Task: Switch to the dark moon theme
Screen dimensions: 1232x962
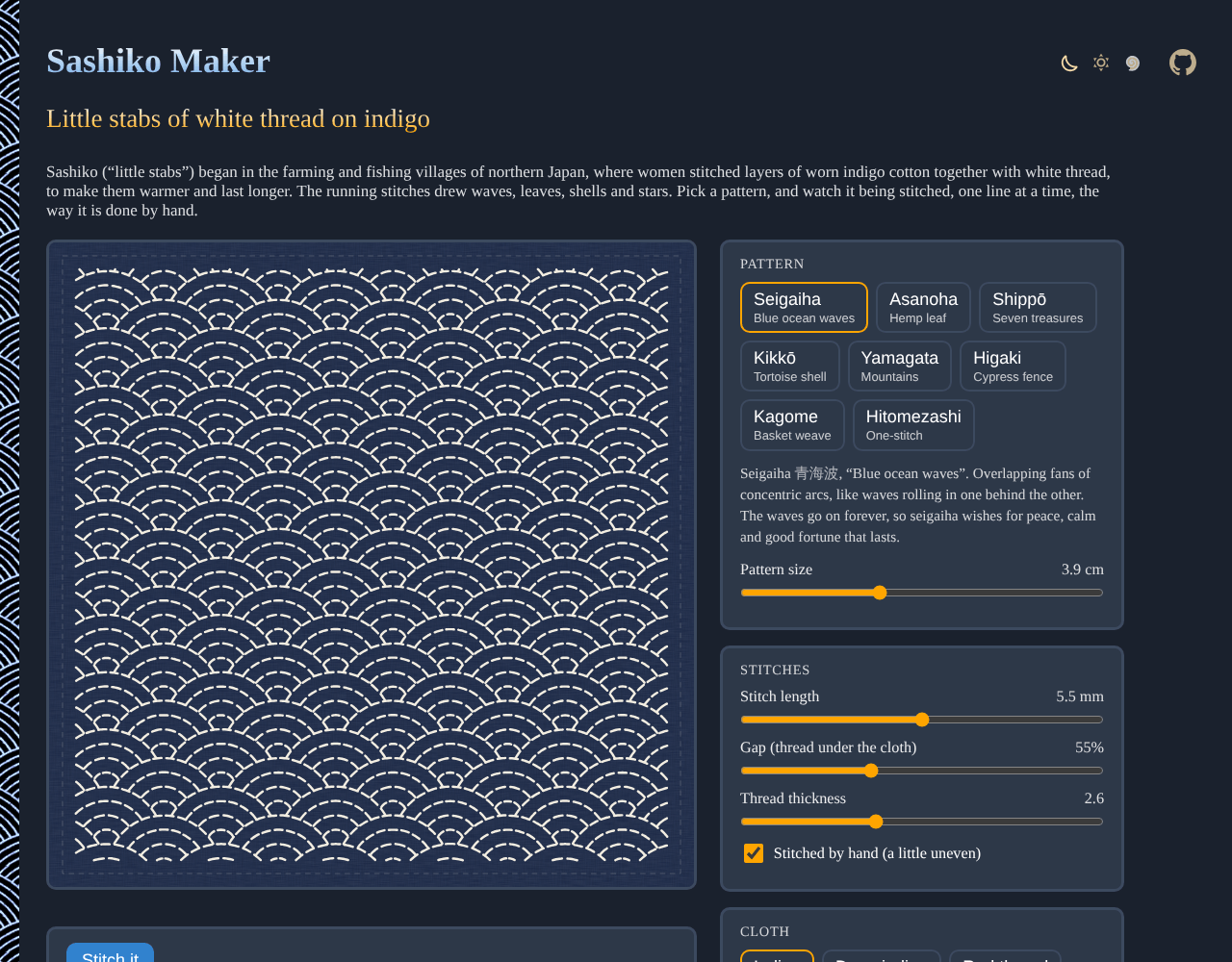Action: 1069,63
